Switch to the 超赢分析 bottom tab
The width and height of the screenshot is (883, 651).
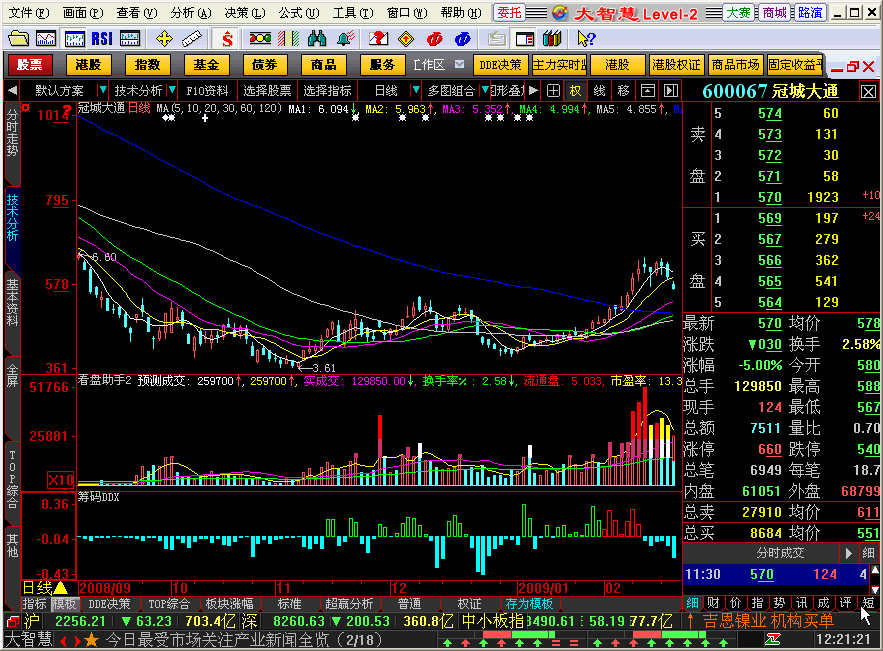[349, 604]
